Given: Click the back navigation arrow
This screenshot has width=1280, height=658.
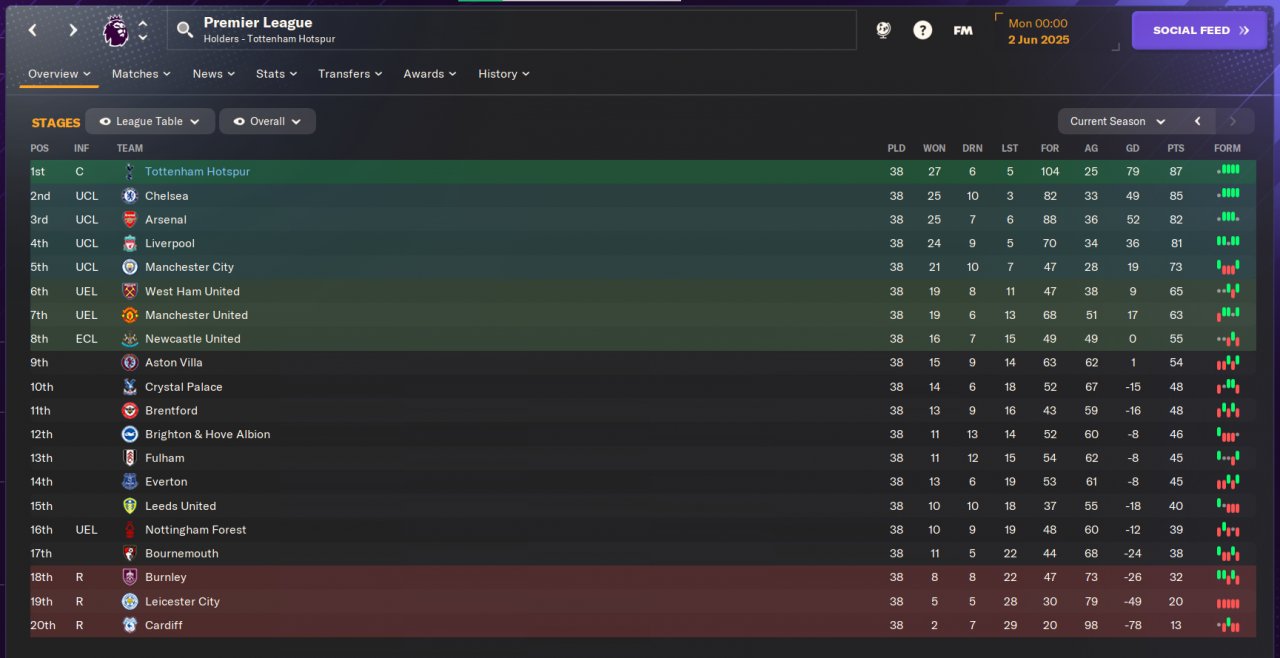Looking at the screenshot, I should (33, 30).
